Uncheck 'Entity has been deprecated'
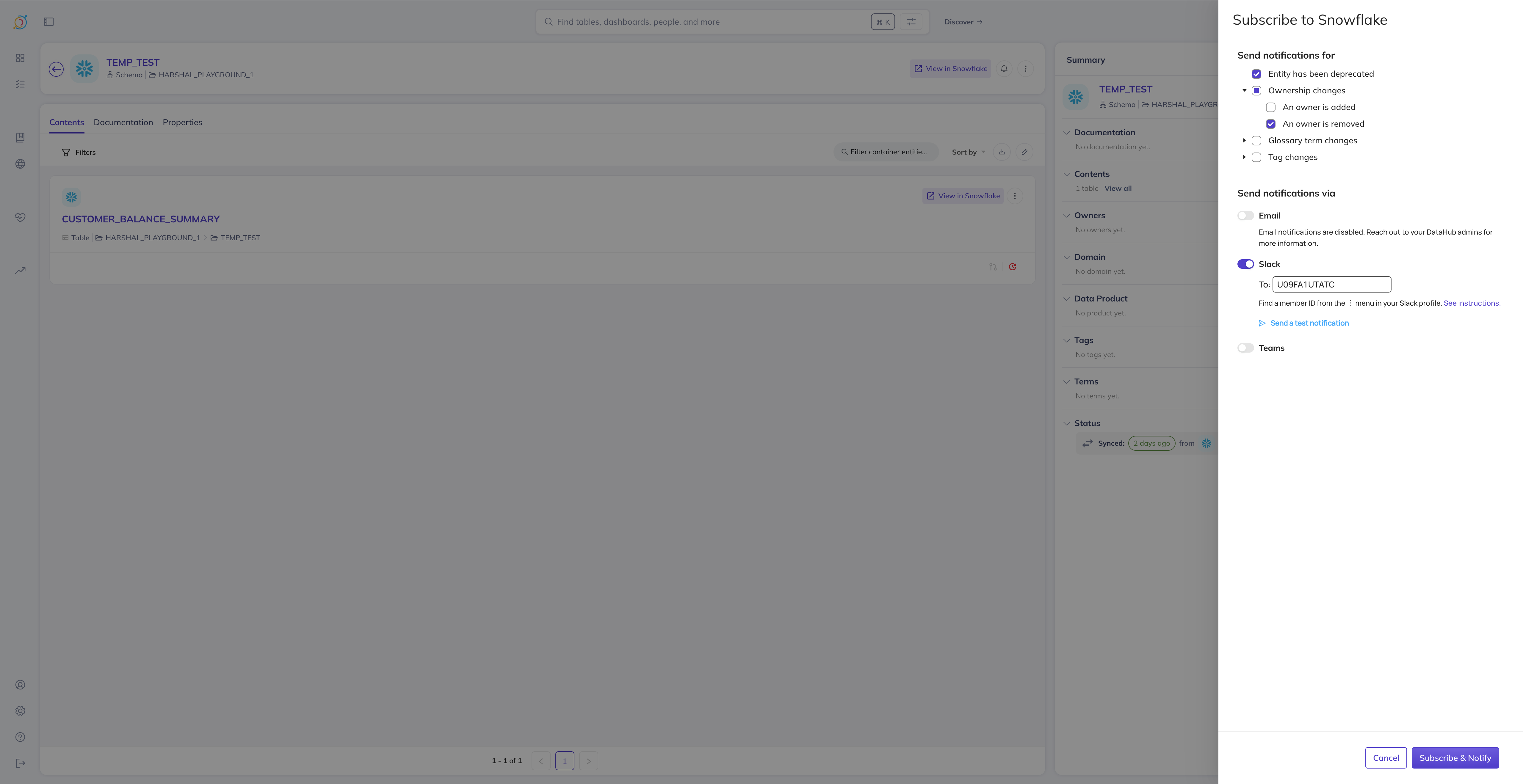 click(1256, 74)
